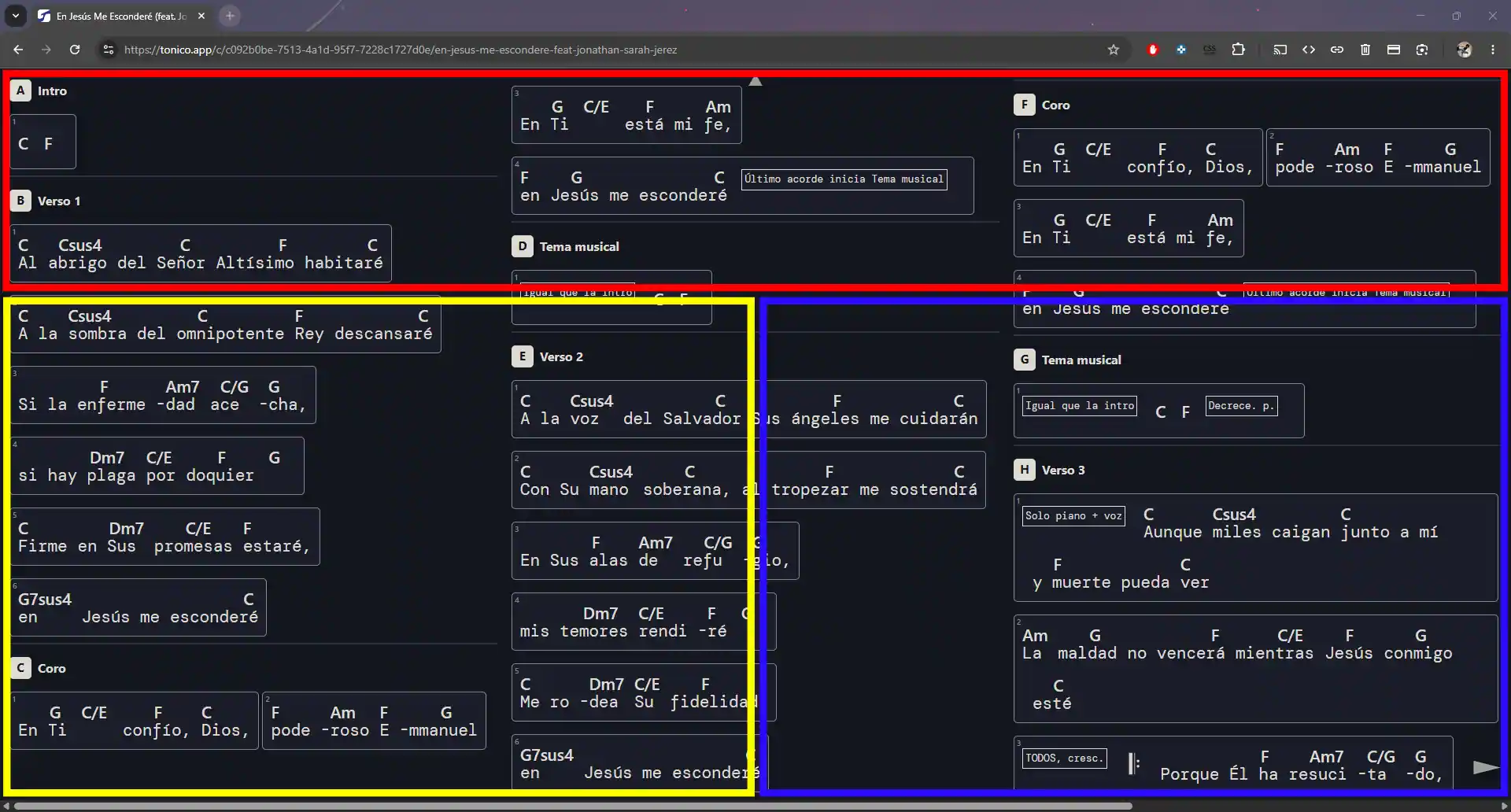The image size is (1511, 812).
Task: Click the TODOS, cresc. note
Action: tap(1064, 758)
